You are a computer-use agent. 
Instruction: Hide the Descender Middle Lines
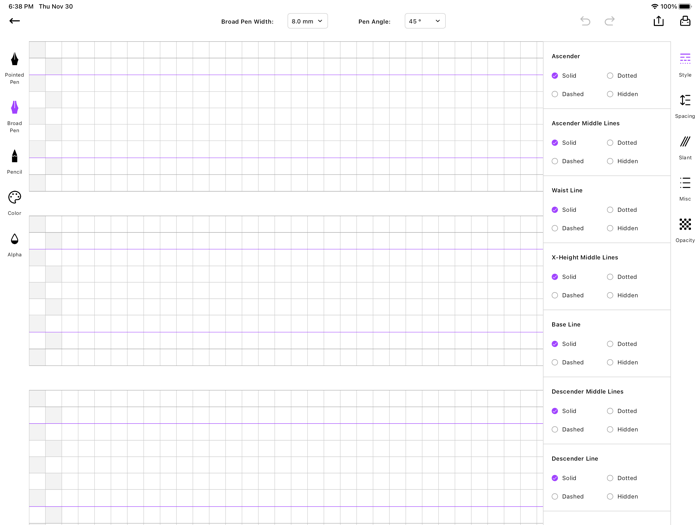pos(622,429)
